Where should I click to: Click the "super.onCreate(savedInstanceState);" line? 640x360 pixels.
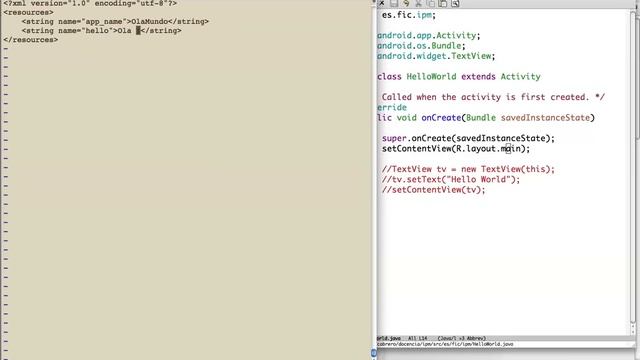468,138
